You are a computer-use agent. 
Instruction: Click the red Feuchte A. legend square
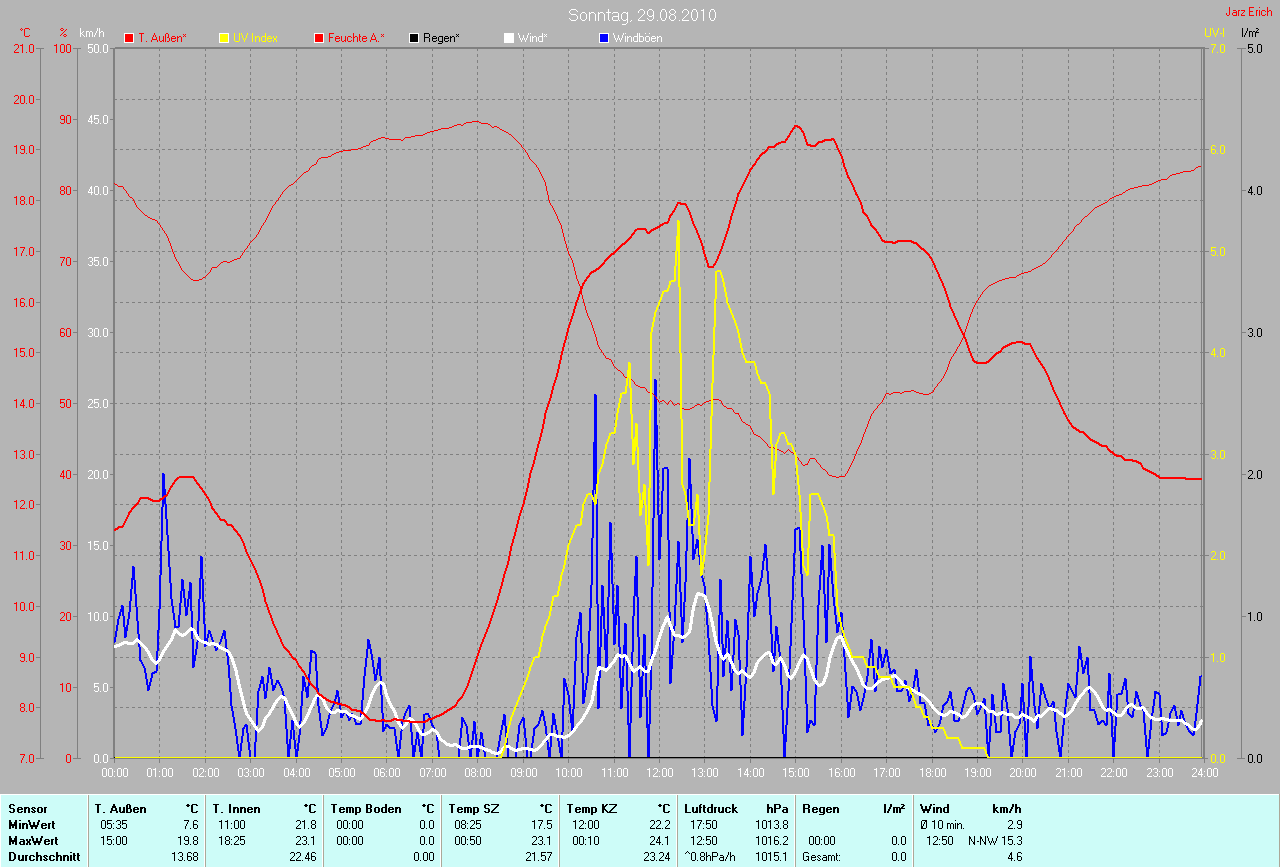click(x=319, y=38)
